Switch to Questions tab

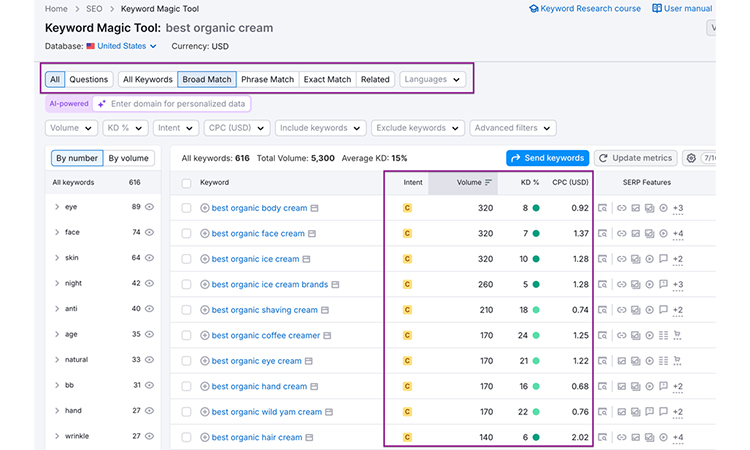tap(88, 79)
